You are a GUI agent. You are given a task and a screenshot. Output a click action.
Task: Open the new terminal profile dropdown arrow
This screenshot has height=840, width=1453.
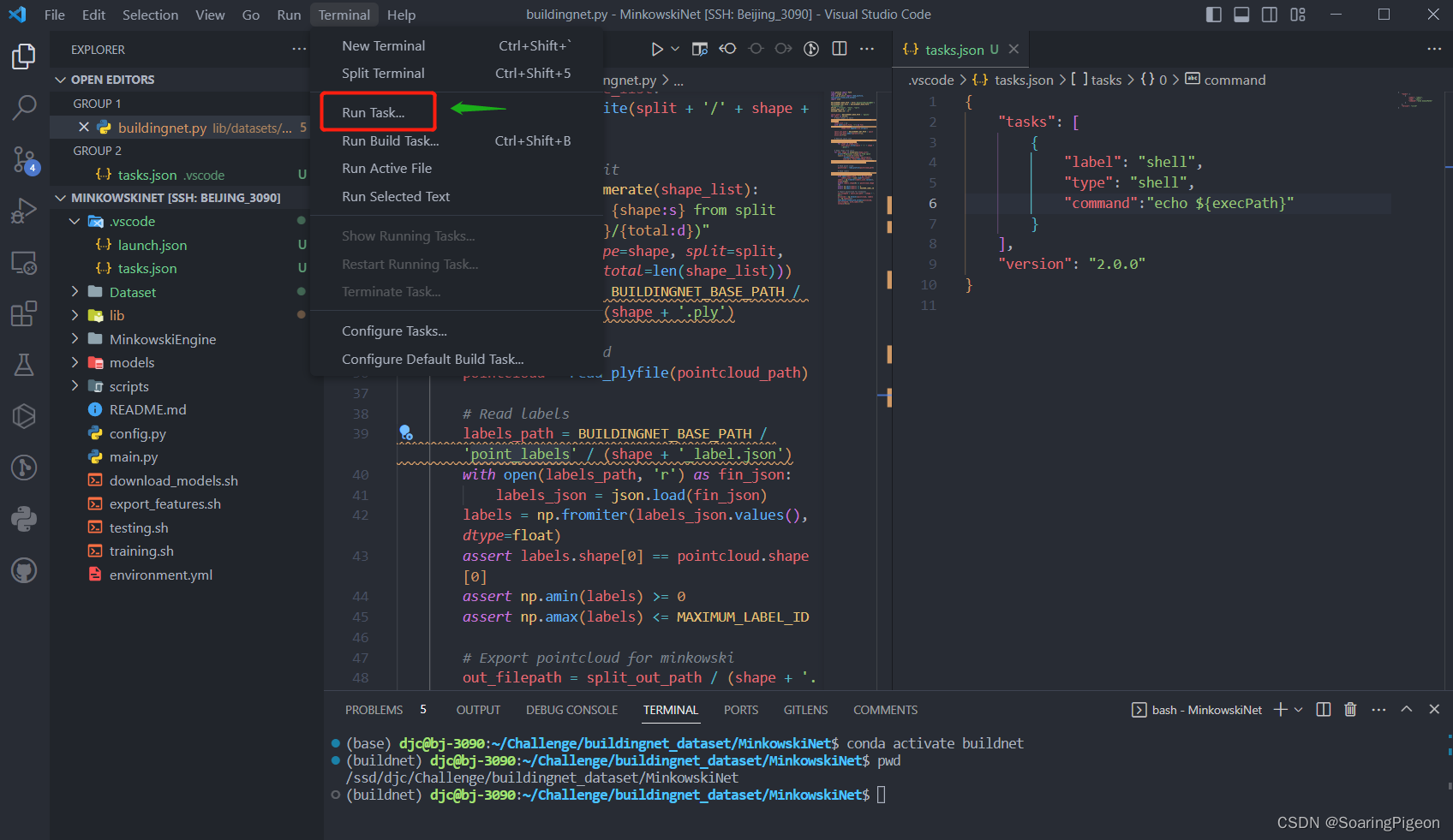point(1299,709)
